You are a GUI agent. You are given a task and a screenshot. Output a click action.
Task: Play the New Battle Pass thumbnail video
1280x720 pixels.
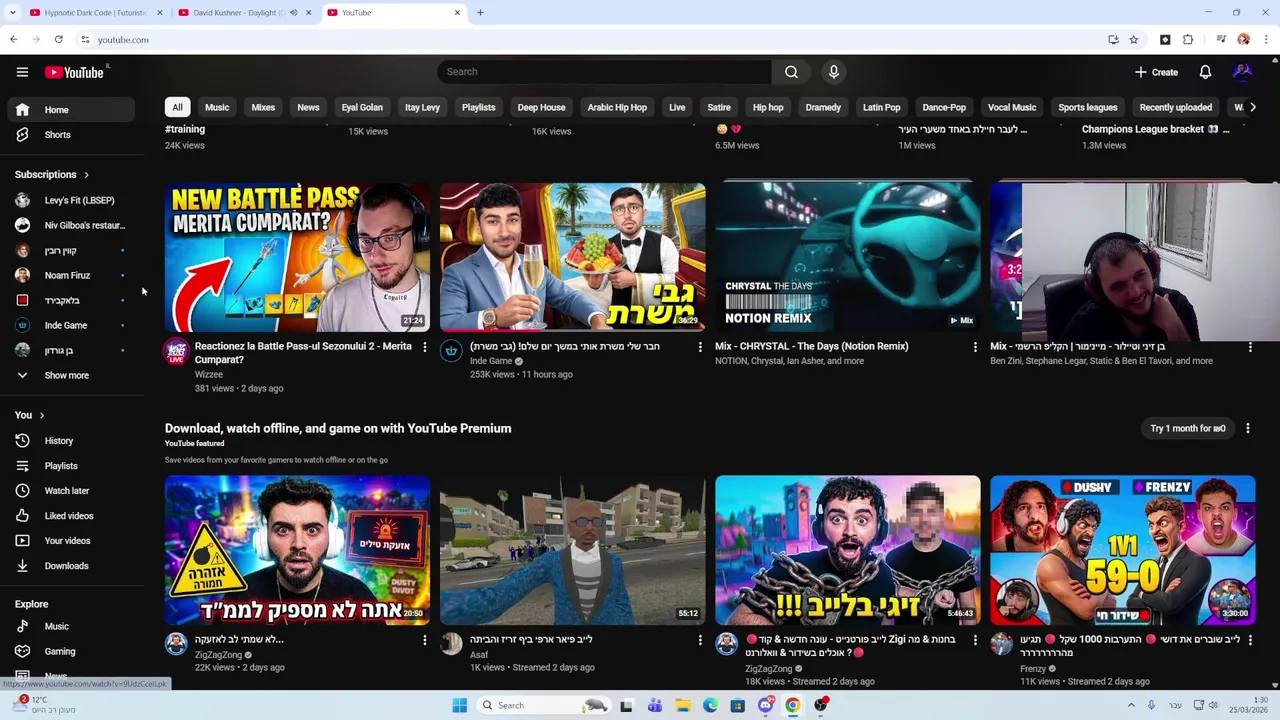coord(297,257)
